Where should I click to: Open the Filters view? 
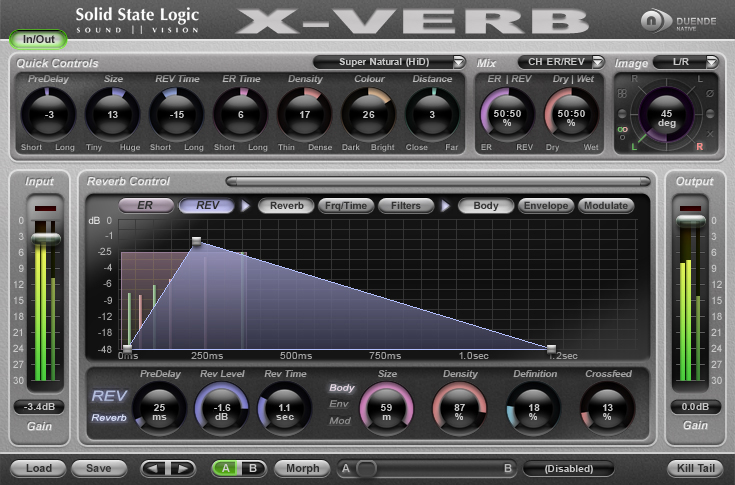(x=405, y=206)
